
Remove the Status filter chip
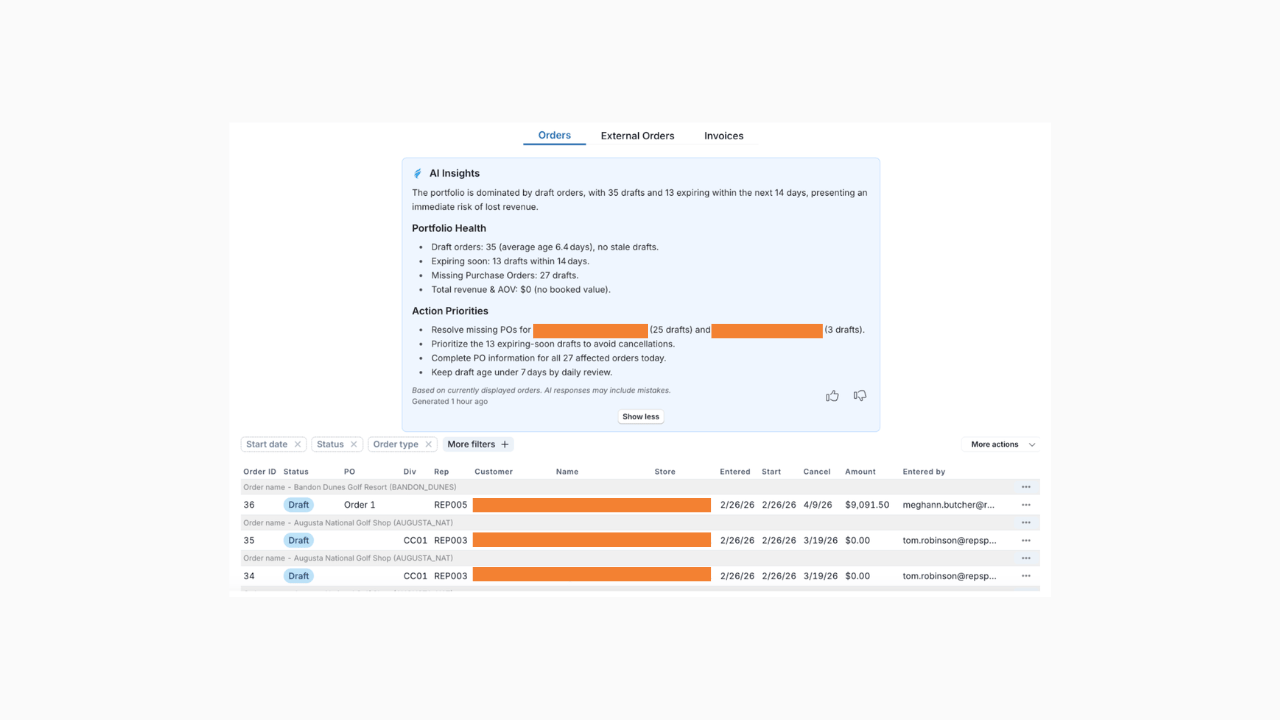click(356, 443)
